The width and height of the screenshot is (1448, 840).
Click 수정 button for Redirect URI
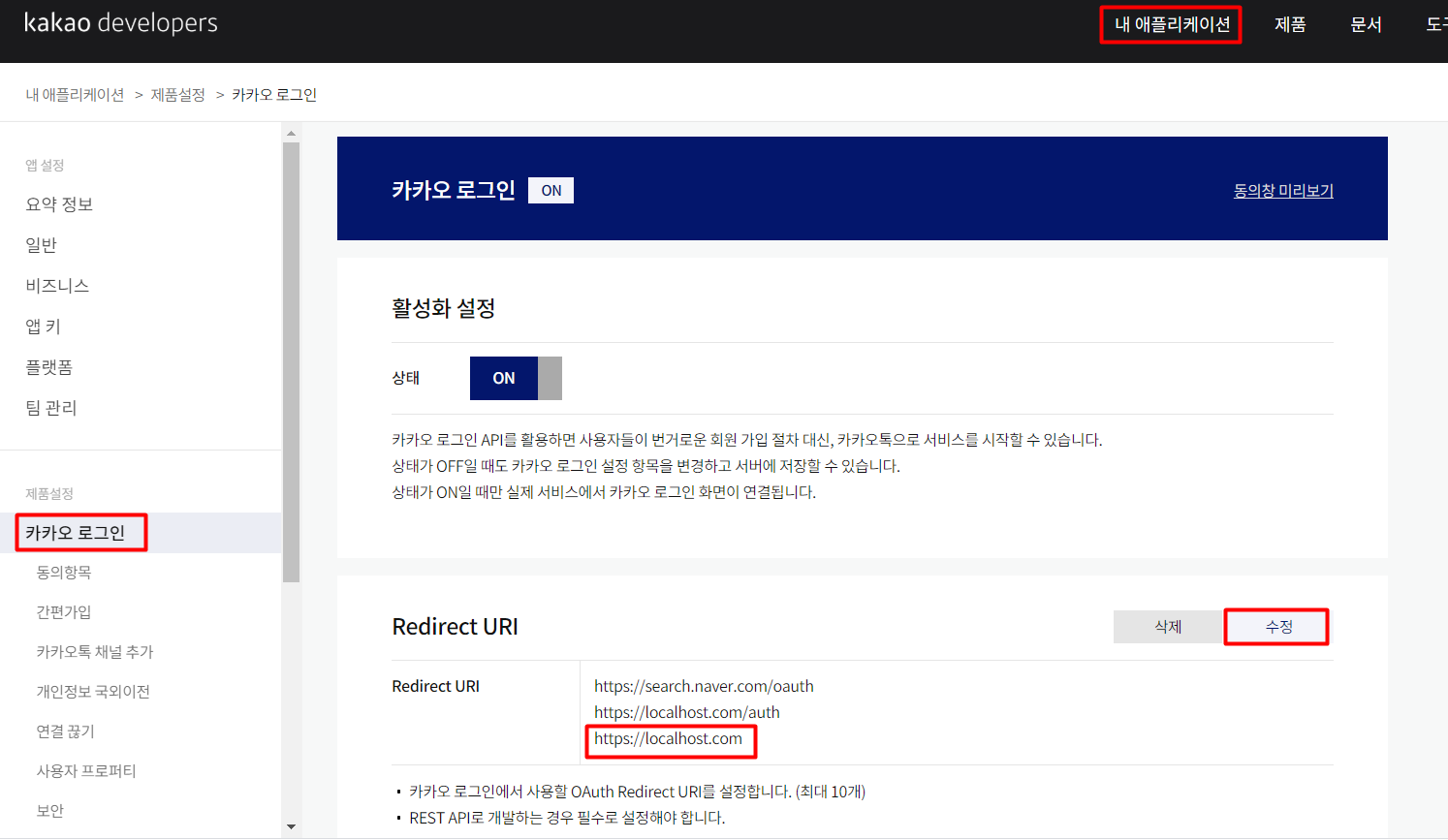point(1278,627)
